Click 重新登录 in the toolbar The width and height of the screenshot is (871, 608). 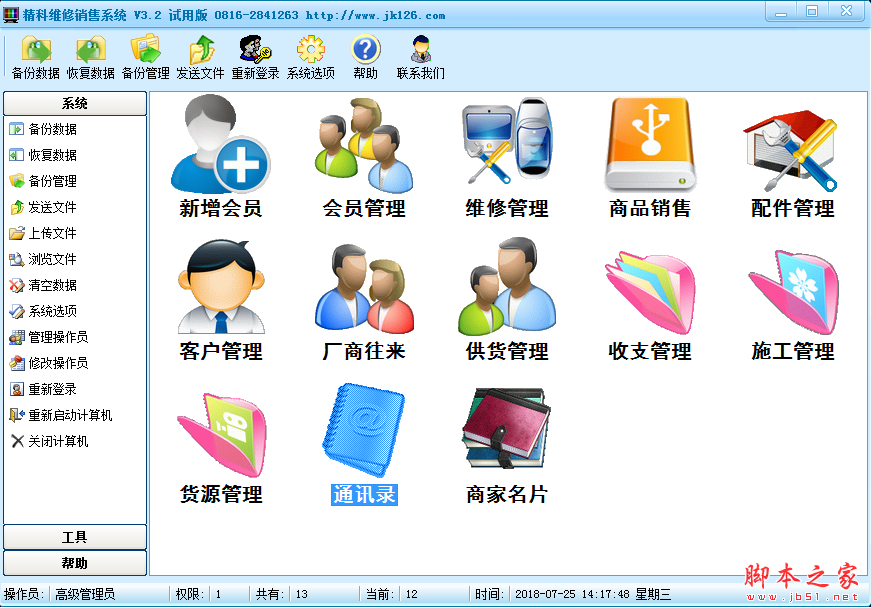point(256,57)
